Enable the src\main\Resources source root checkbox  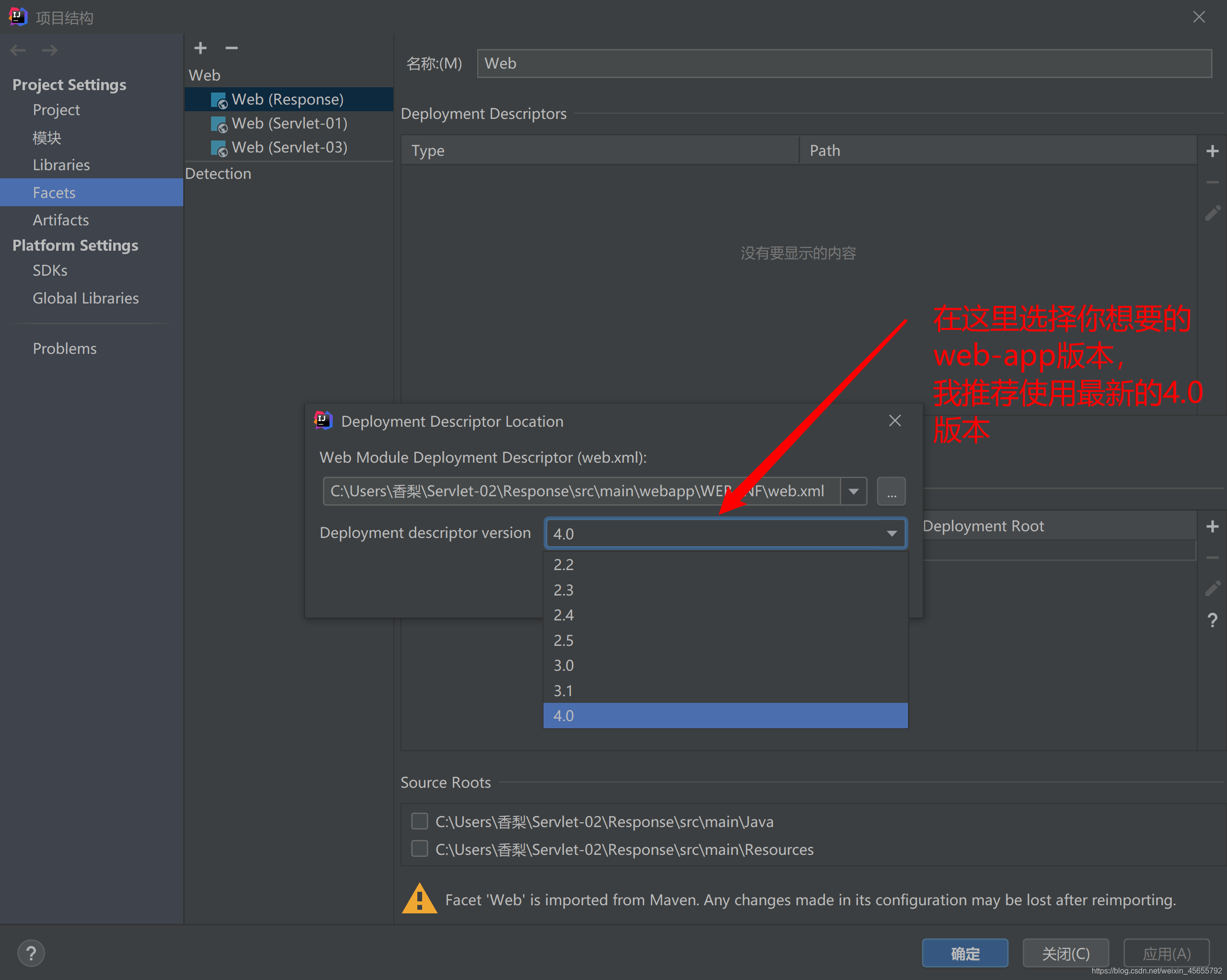pyautogui.click(x=419, y=849)
